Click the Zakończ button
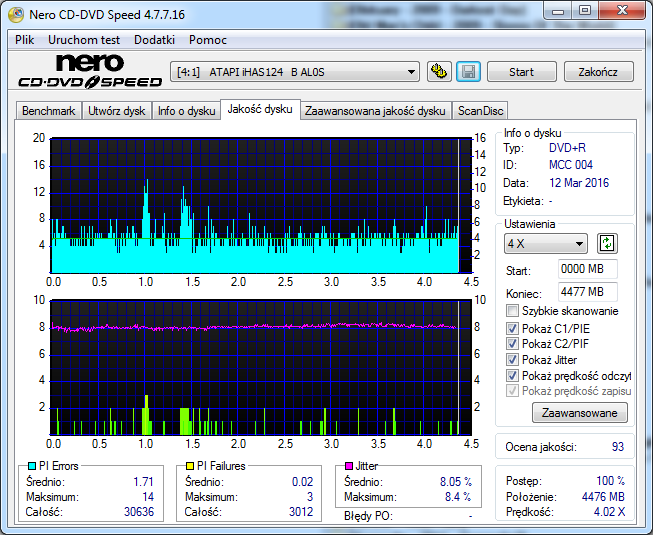The image size is (653, 535). click(598, 72)
